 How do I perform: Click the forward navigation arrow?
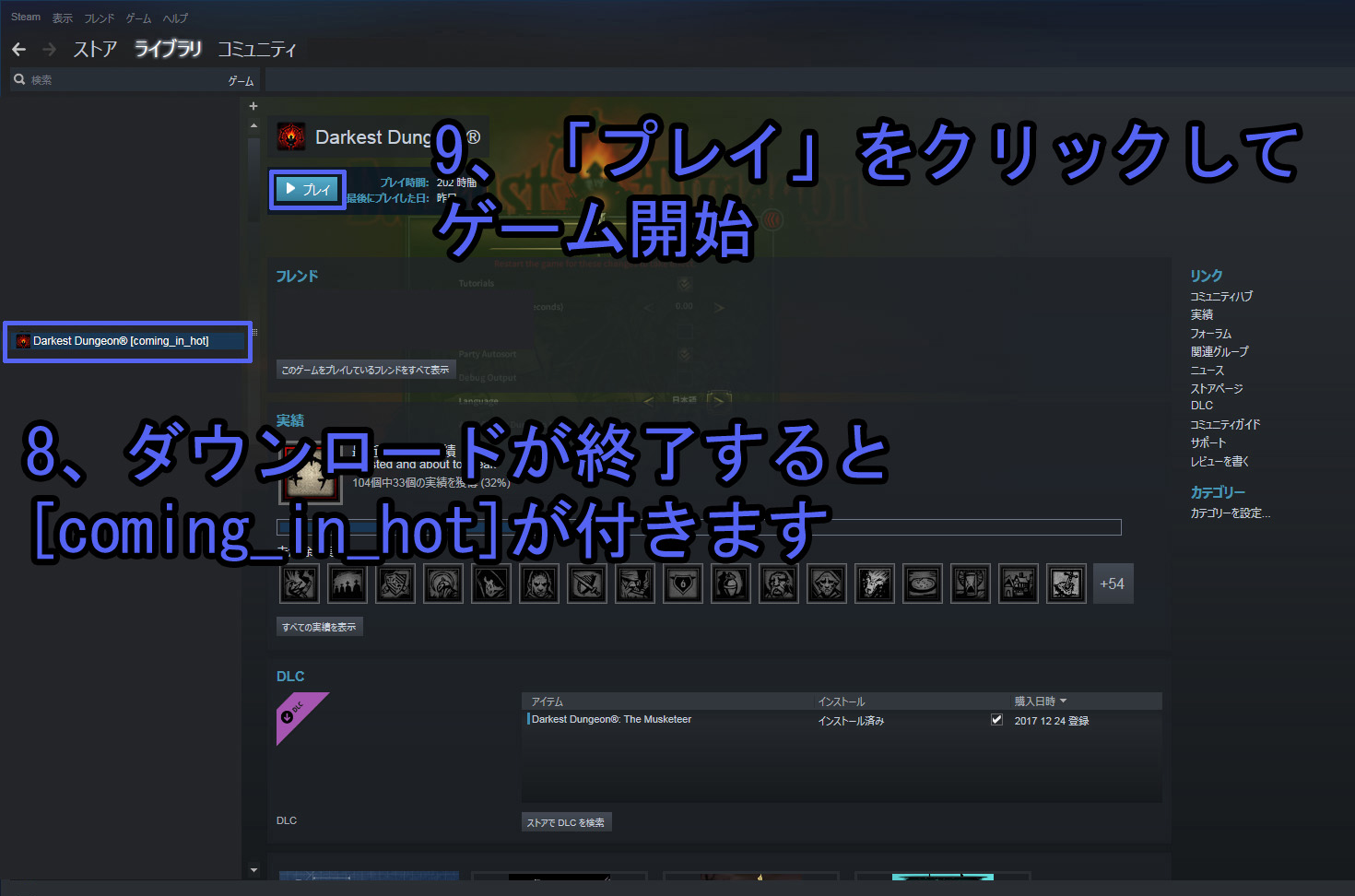49,49
